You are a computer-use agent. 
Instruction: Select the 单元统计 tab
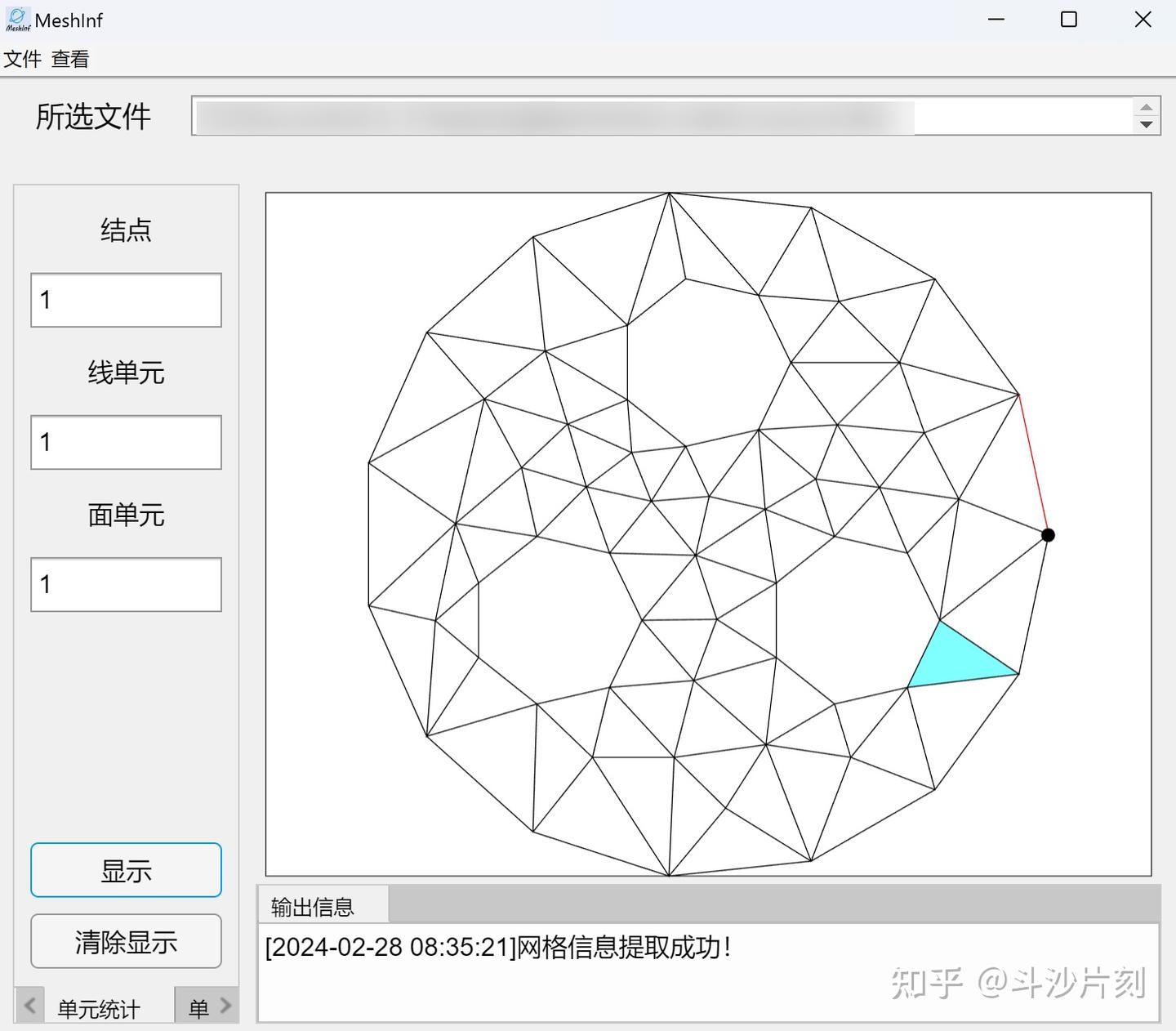click(97, 1009)
